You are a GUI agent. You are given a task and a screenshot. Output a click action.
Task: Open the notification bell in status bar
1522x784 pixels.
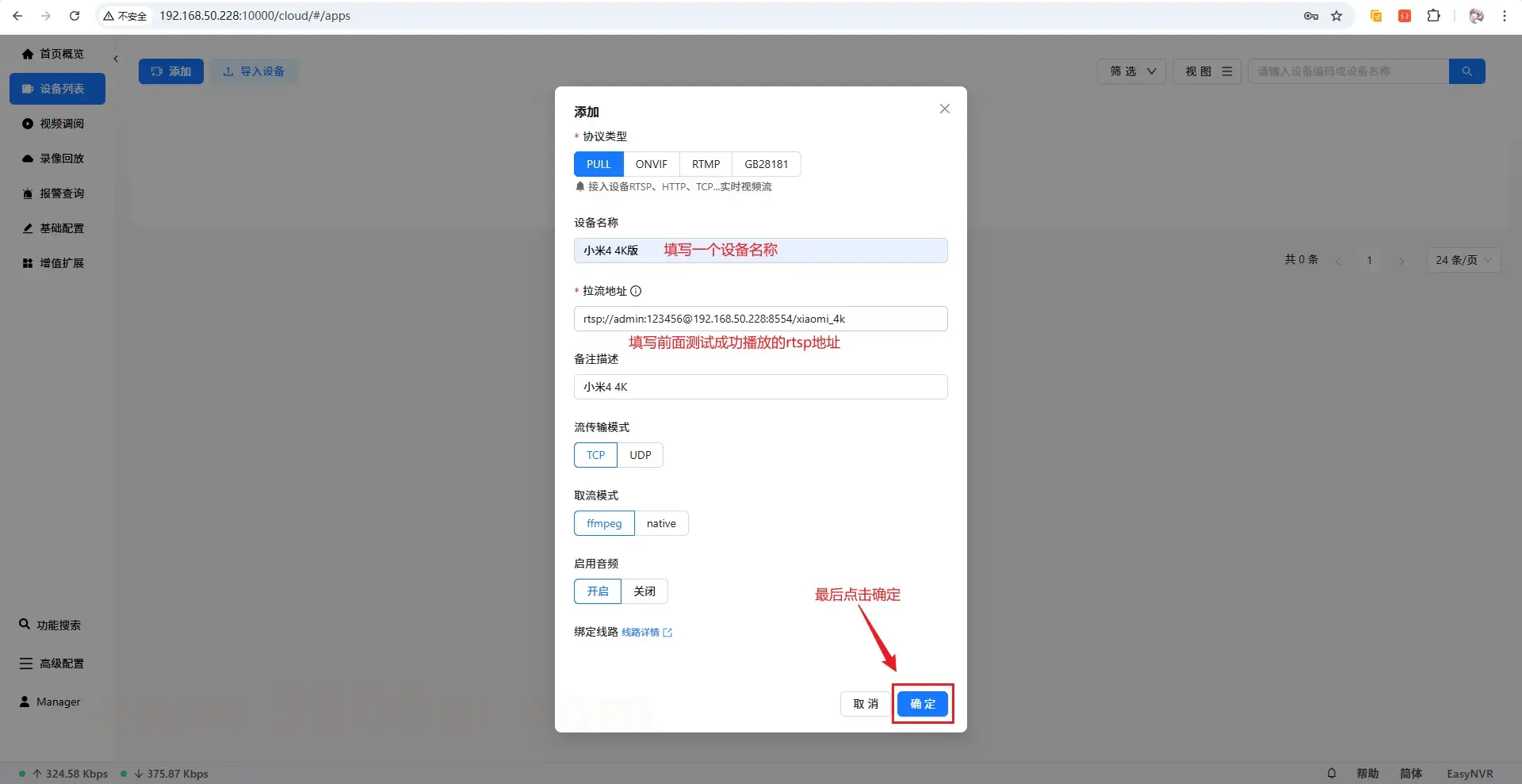pyautogui.click(x=1332, y=773)
